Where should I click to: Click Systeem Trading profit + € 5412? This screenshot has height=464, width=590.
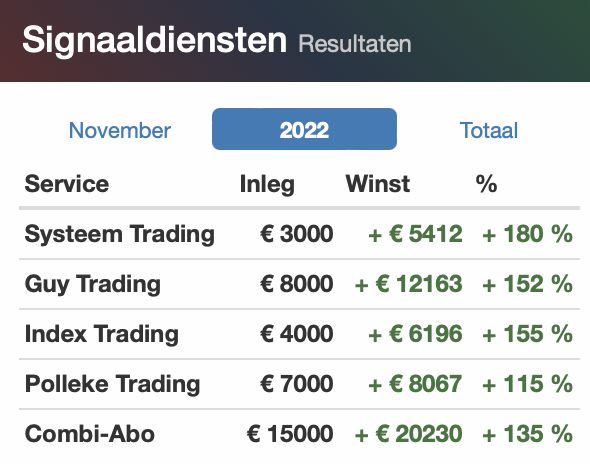[415, 234]
